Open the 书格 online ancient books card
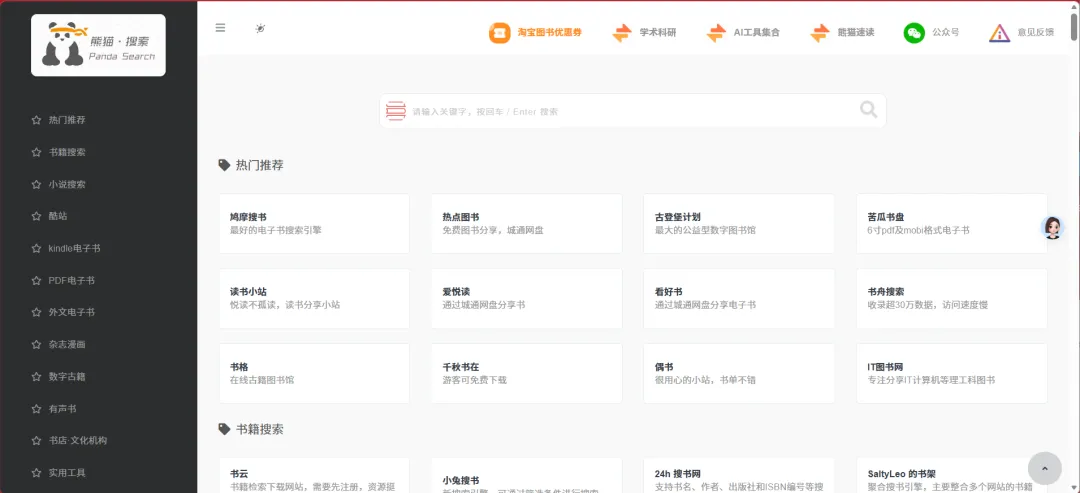This screenshot has height=493, width=1080. (314, 373)
